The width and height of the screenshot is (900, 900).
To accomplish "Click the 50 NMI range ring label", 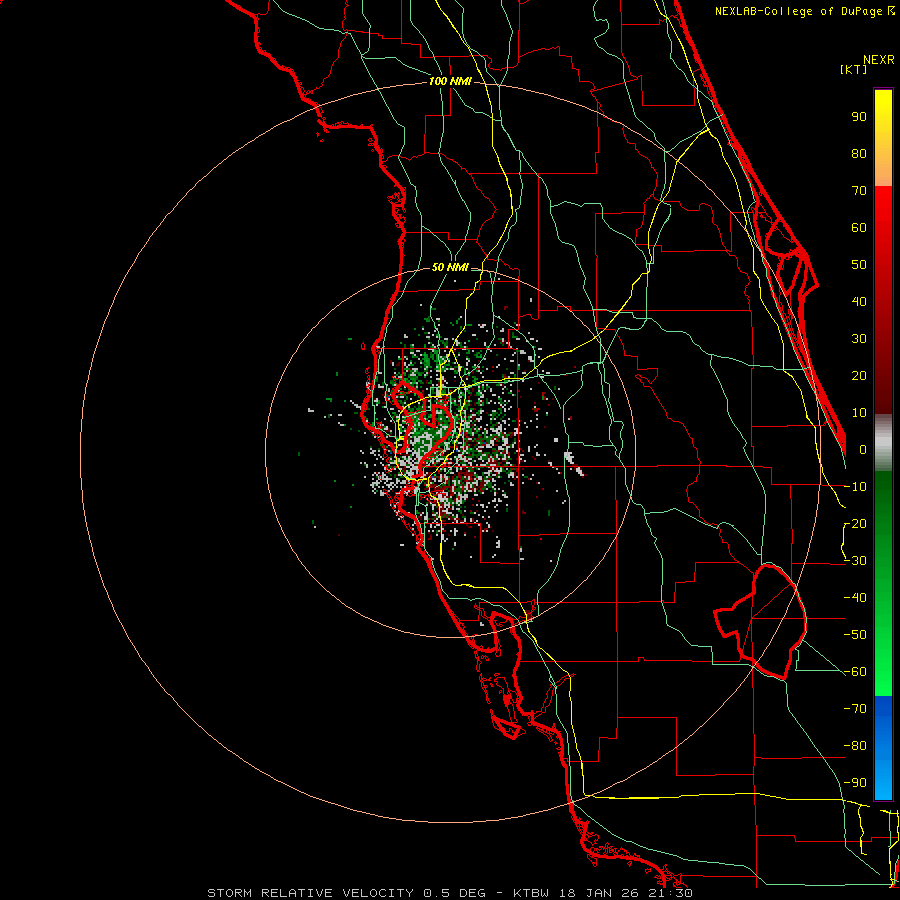I will 450,267.
